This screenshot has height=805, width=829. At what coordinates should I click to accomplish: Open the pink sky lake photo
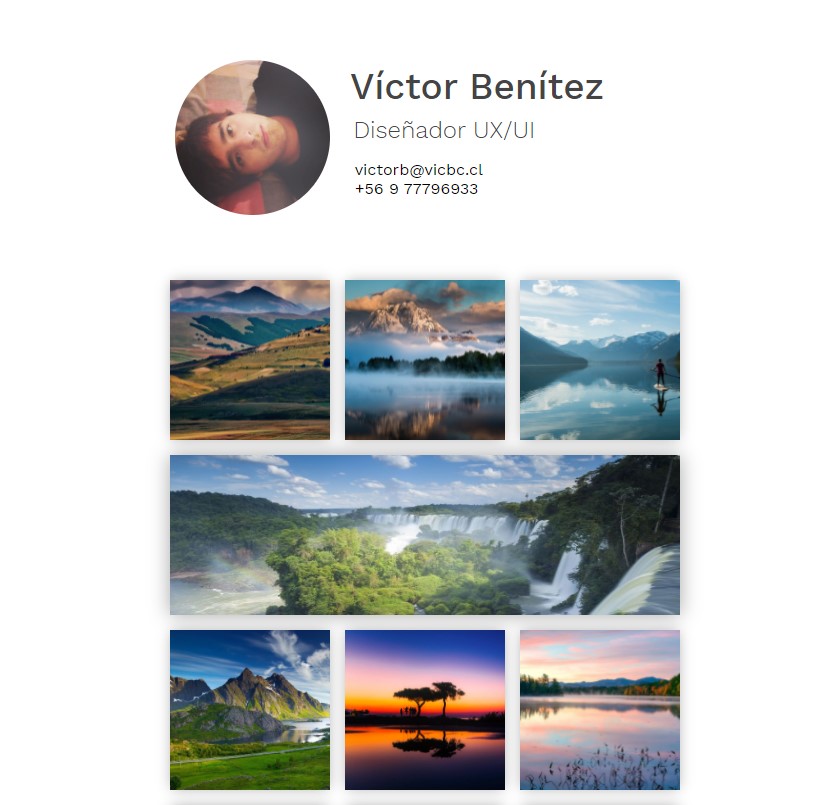600,709
